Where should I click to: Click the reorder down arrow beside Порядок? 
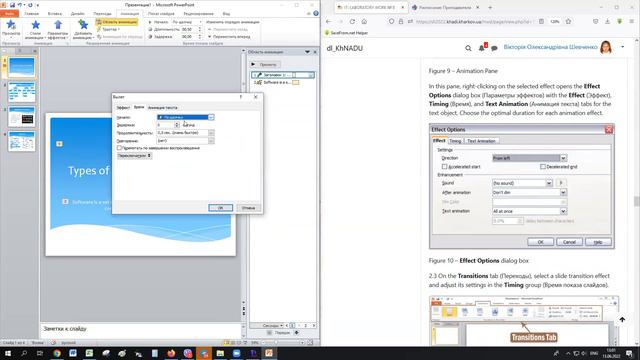296,333
